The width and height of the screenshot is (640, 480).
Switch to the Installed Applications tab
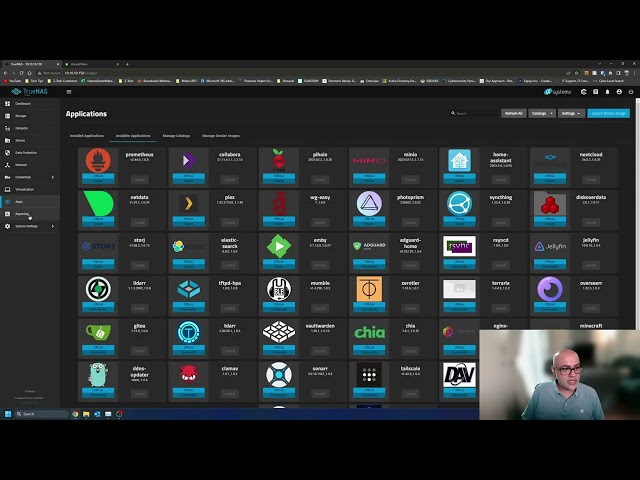pos(87,136)
